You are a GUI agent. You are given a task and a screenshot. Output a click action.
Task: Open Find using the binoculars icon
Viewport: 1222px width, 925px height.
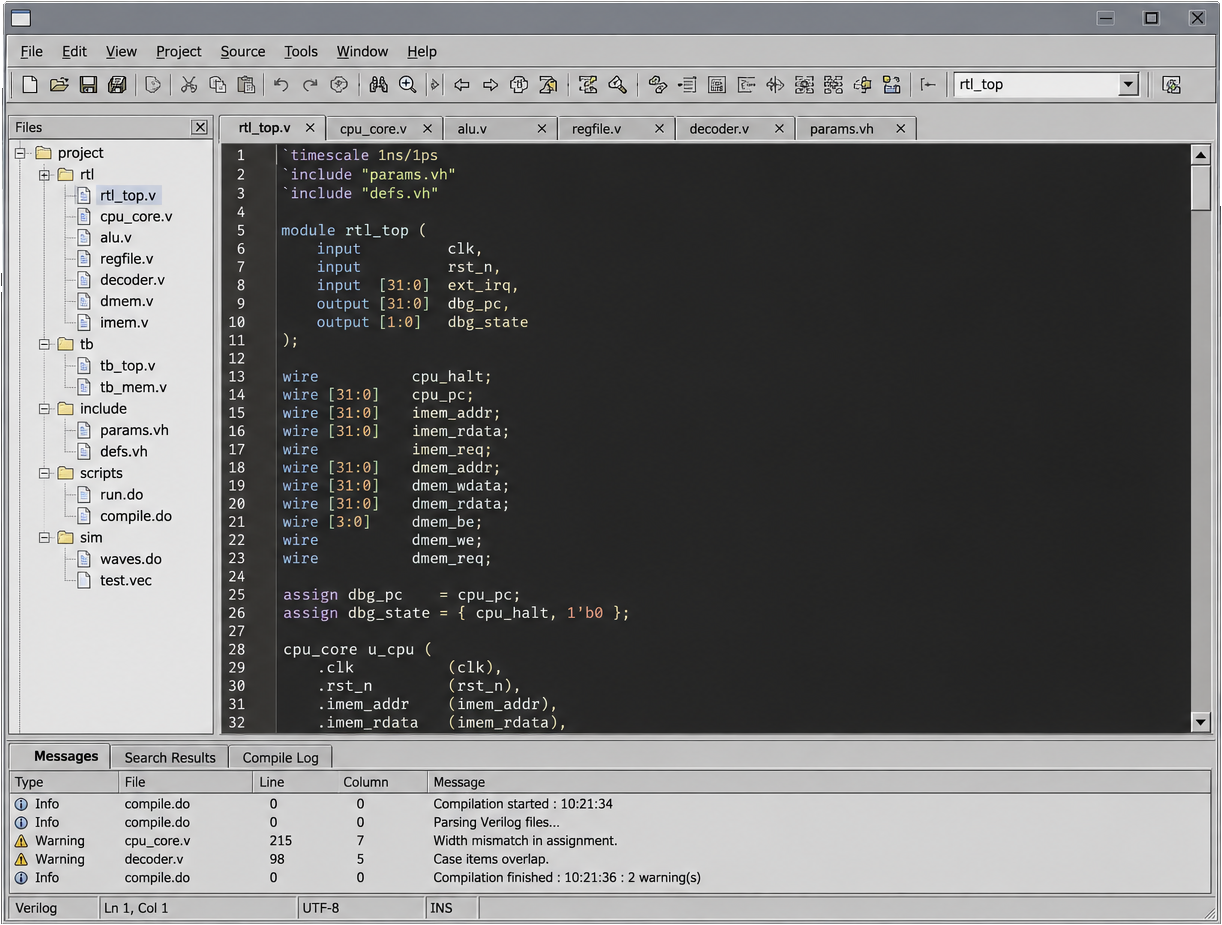click(x=378, y=85)
